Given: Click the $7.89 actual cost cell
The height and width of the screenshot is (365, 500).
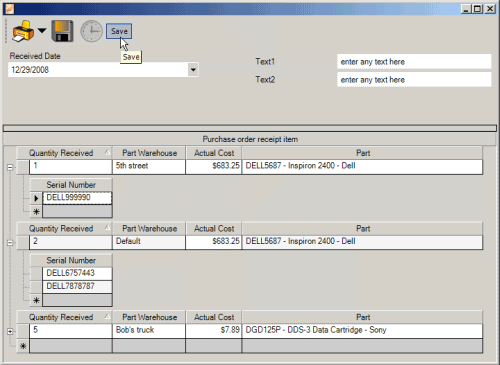Looking at the screenshot, I should pos(214,331).
